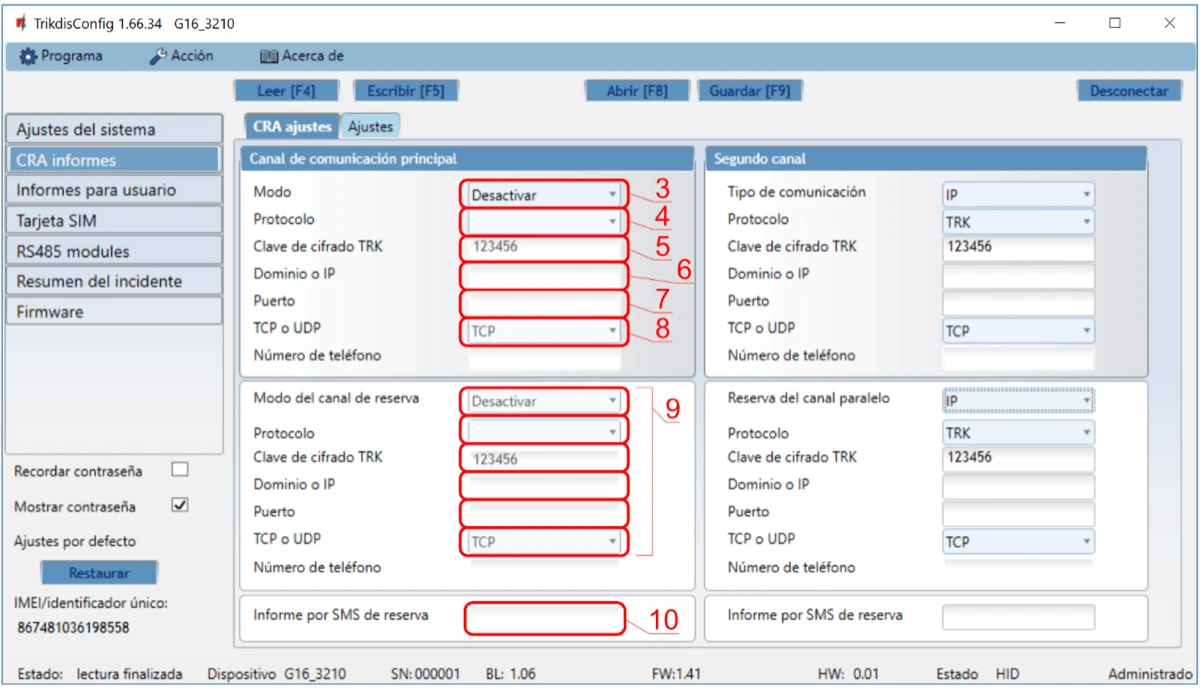
Task: Click the Acerca de book icon
Action: click(x=268, y=56)
